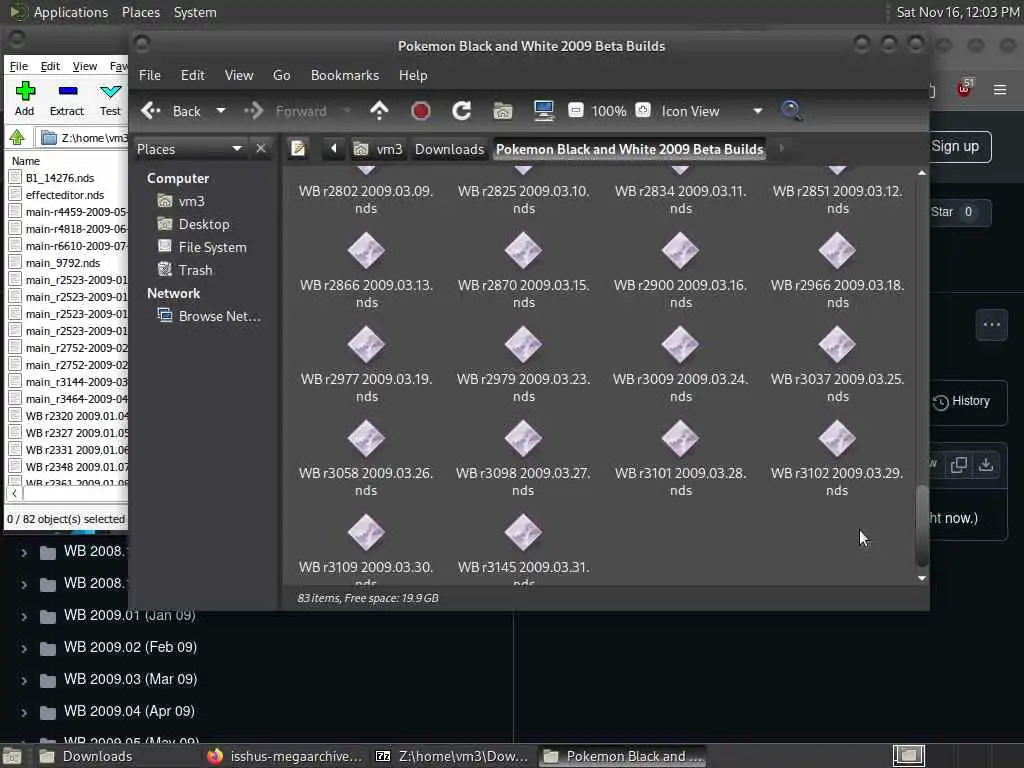Click the file view vertical scrollbar thumb
Viewport: 1024px width, 768px height.
point(921,526)
